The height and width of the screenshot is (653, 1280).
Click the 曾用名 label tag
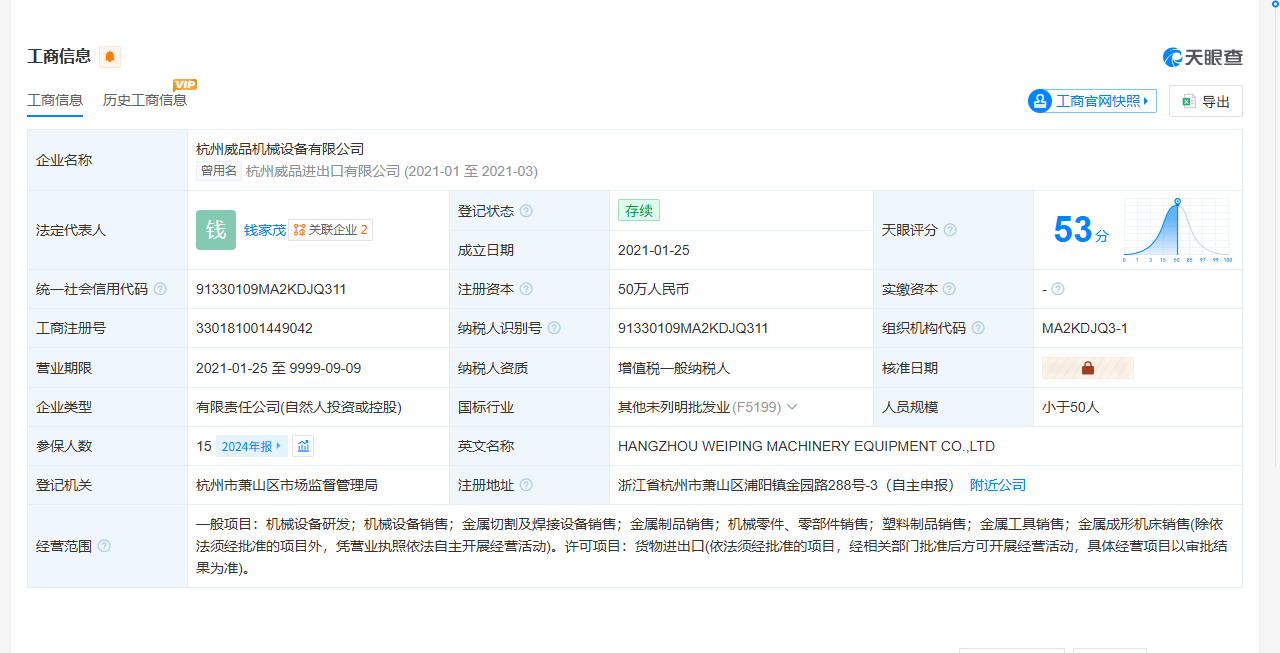pos(219,171)
